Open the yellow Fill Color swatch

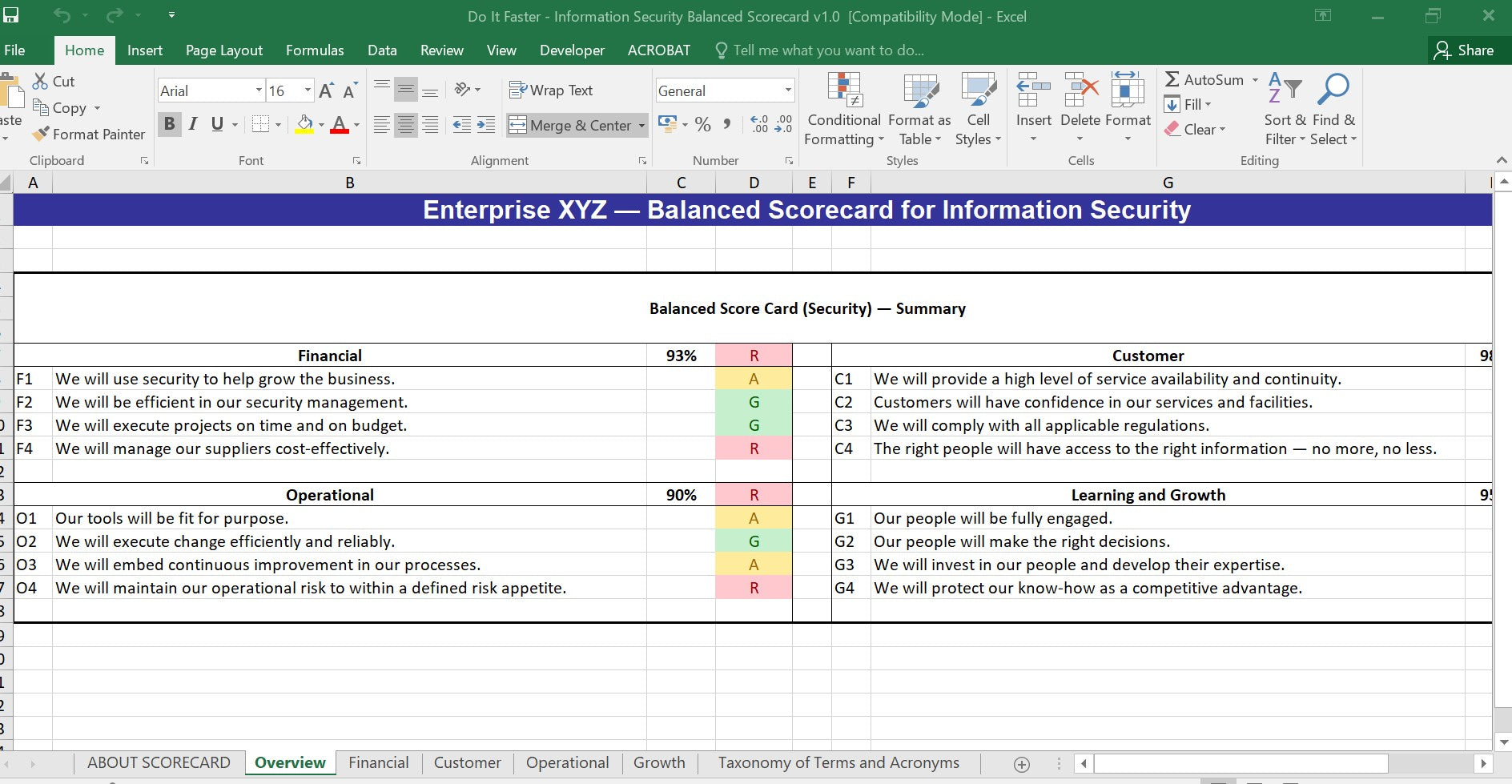[304, 124]
